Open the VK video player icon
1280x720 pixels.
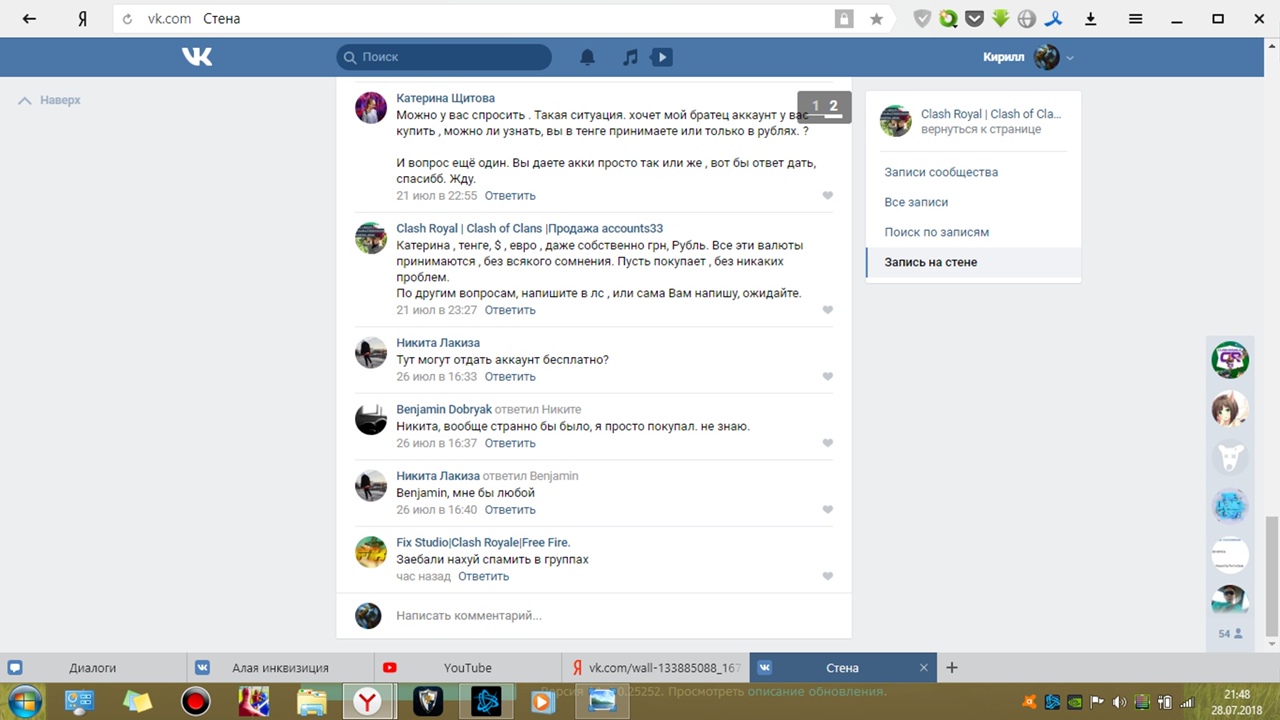tap(661, 57)
